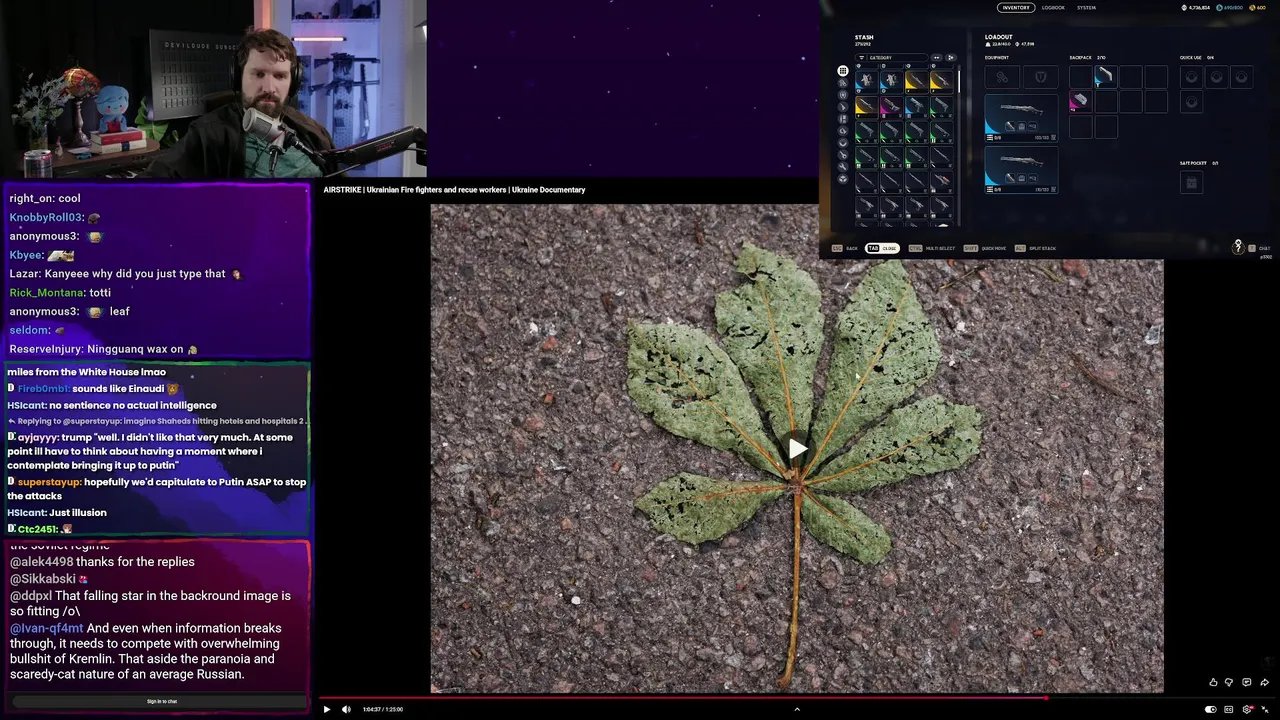Image resolution: width=1280 pixels, height=720 pixels.
Task: Turn on closed captions in the video player
Action: tap(1228, 709)
